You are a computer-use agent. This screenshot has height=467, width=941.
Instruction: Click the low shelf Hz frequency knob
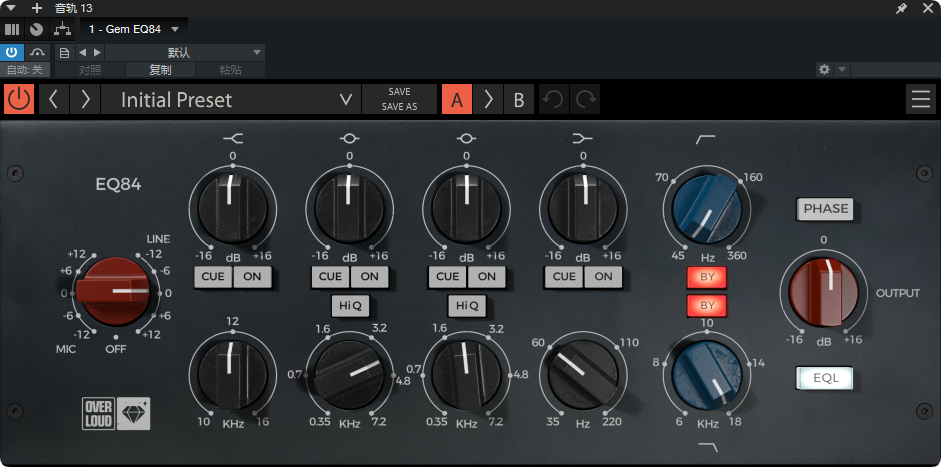tap(583, 375)
